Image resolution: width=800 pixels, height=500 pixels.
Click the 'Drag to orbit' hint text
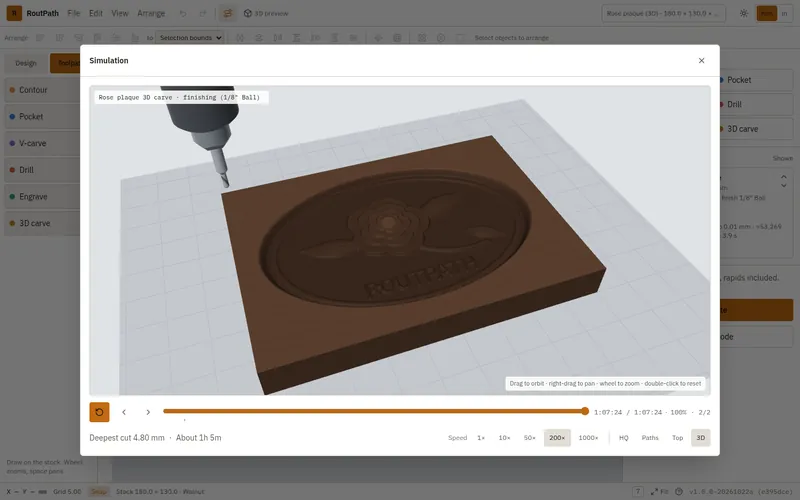(x=605, y=384)
